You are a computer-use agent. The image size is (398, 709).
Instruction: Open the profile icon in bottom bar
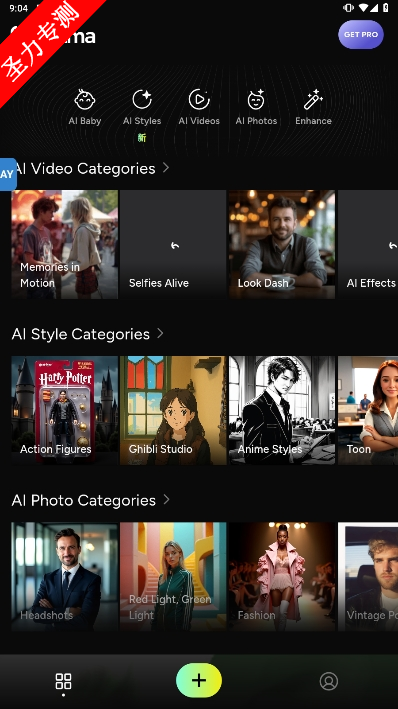[x=329, y=681]
